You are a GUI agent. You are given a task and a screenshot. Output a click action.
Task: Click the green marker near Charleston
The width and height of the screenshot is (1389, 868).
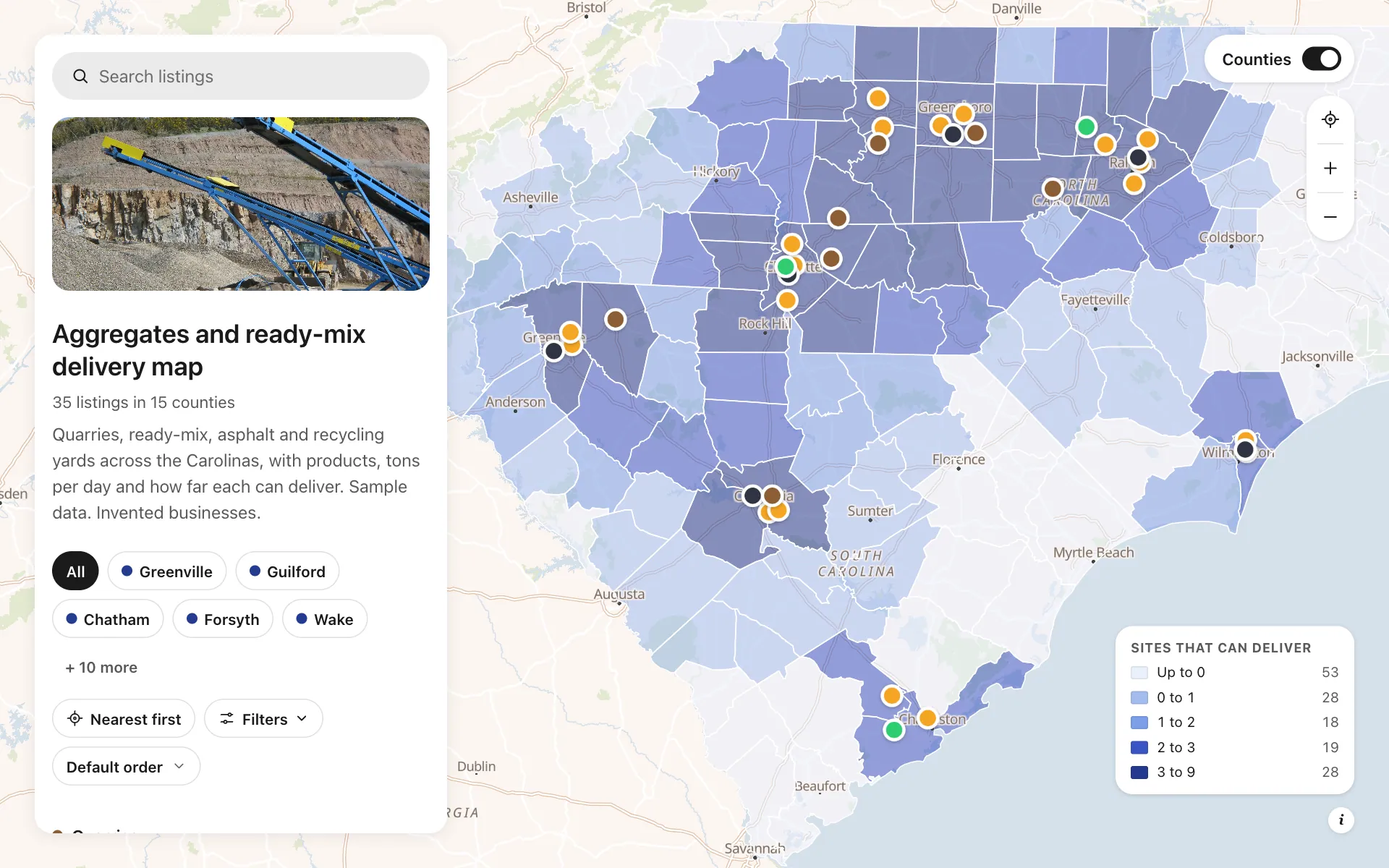click(x=894, y=730)
